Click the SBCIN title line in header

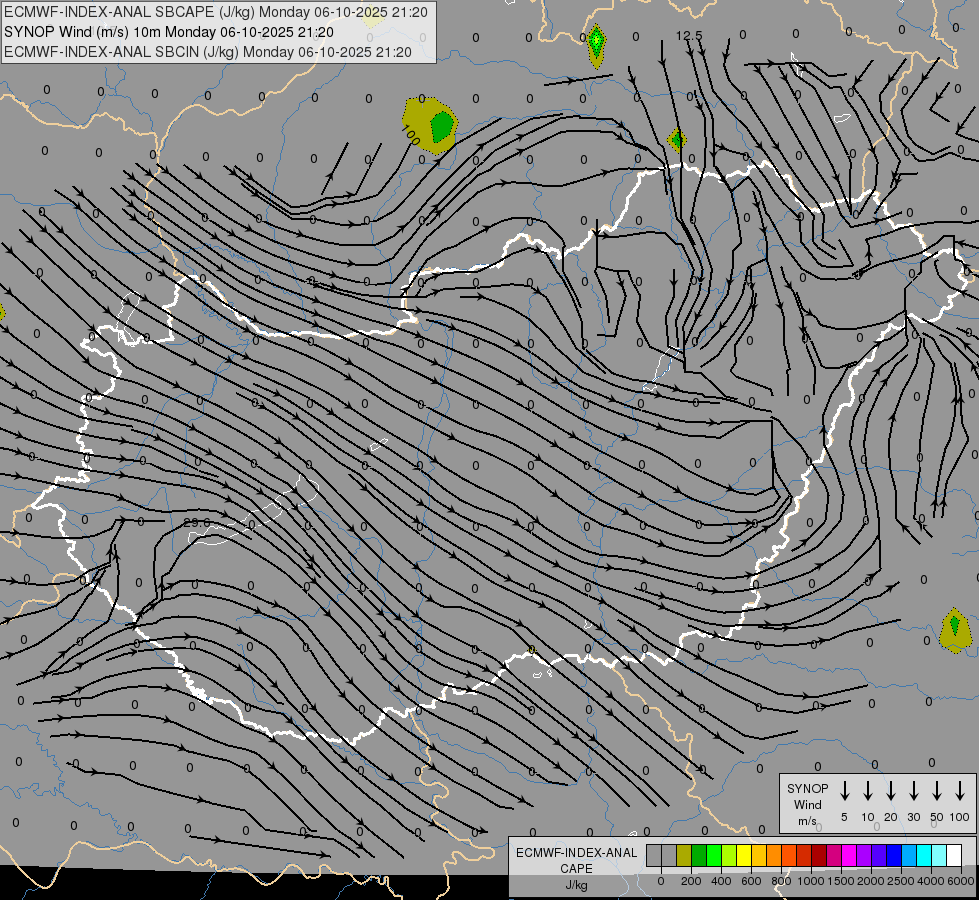[x=208, y=52]
